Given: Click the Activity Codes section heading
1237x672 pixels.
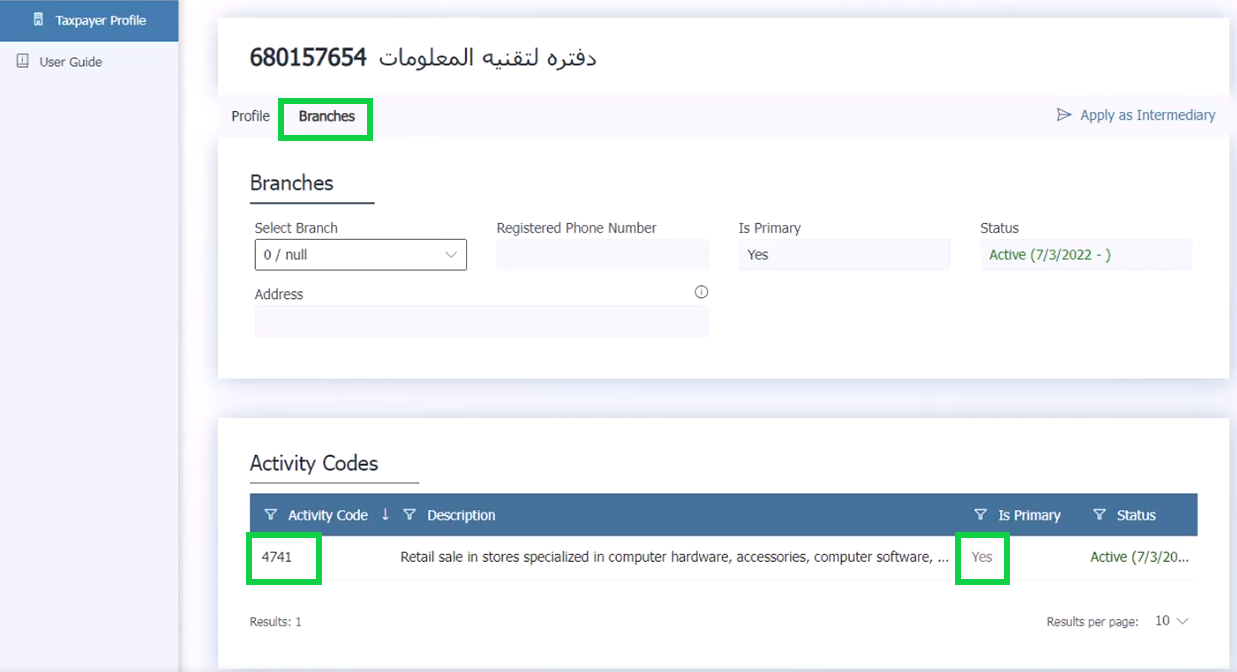Looking at the screenshot, I should click(x=314, y=463).
